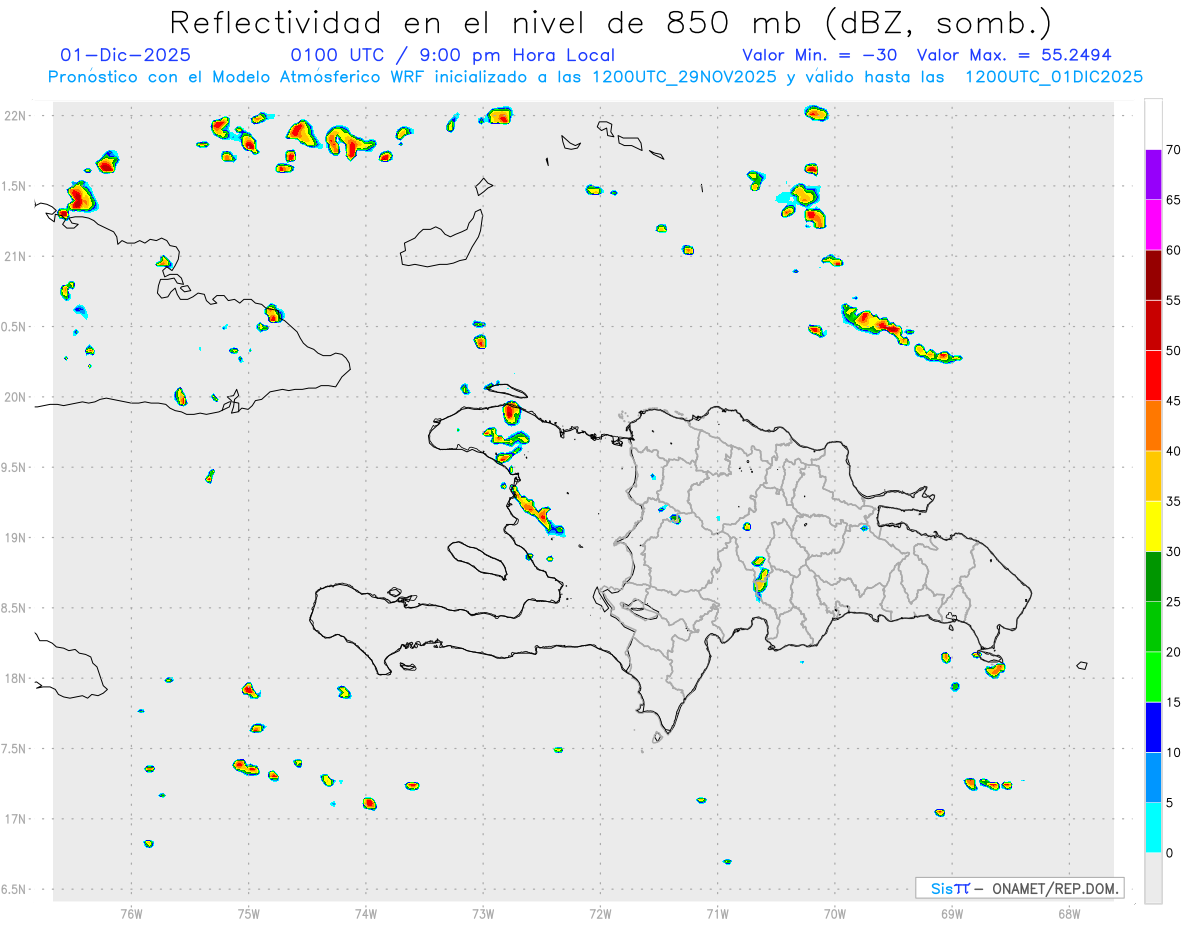Click the "74W" longitude axis label
Image resolution: width=1200 pixels, height=927 pixels.
coord(366,913)
